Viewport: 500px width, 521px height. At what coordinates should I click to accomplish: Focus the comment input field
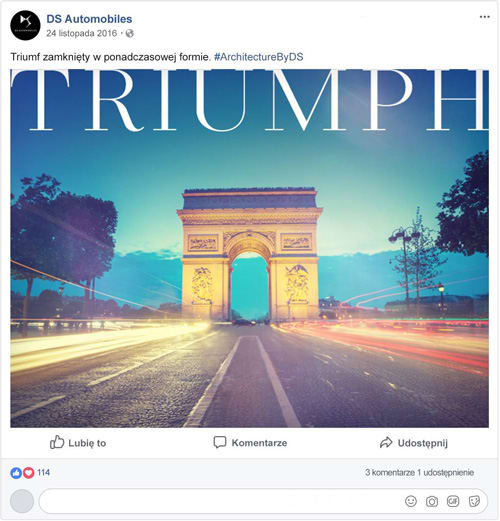(263, 501)
